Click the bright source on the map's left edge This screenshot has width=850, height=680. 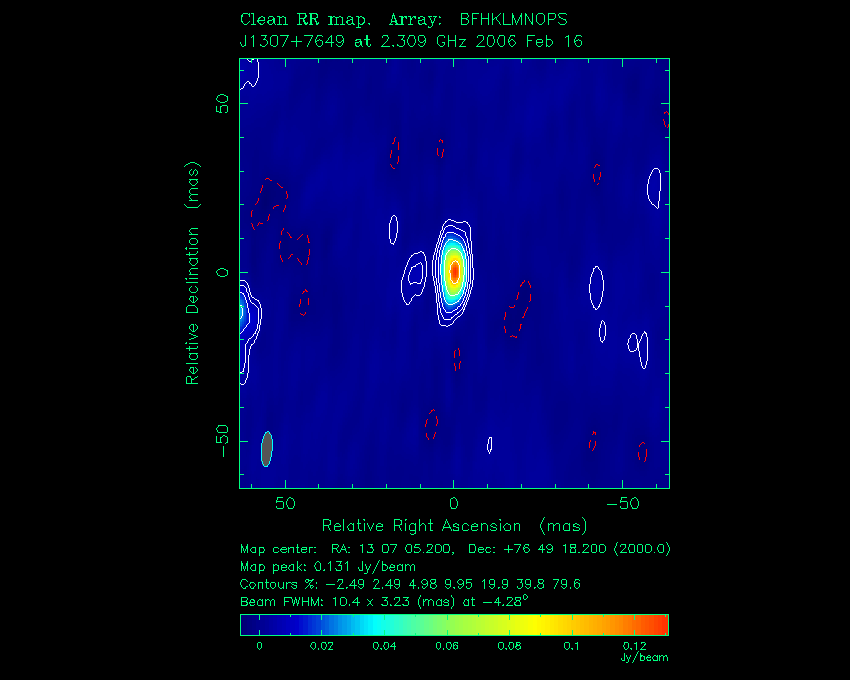pos(243,312)
